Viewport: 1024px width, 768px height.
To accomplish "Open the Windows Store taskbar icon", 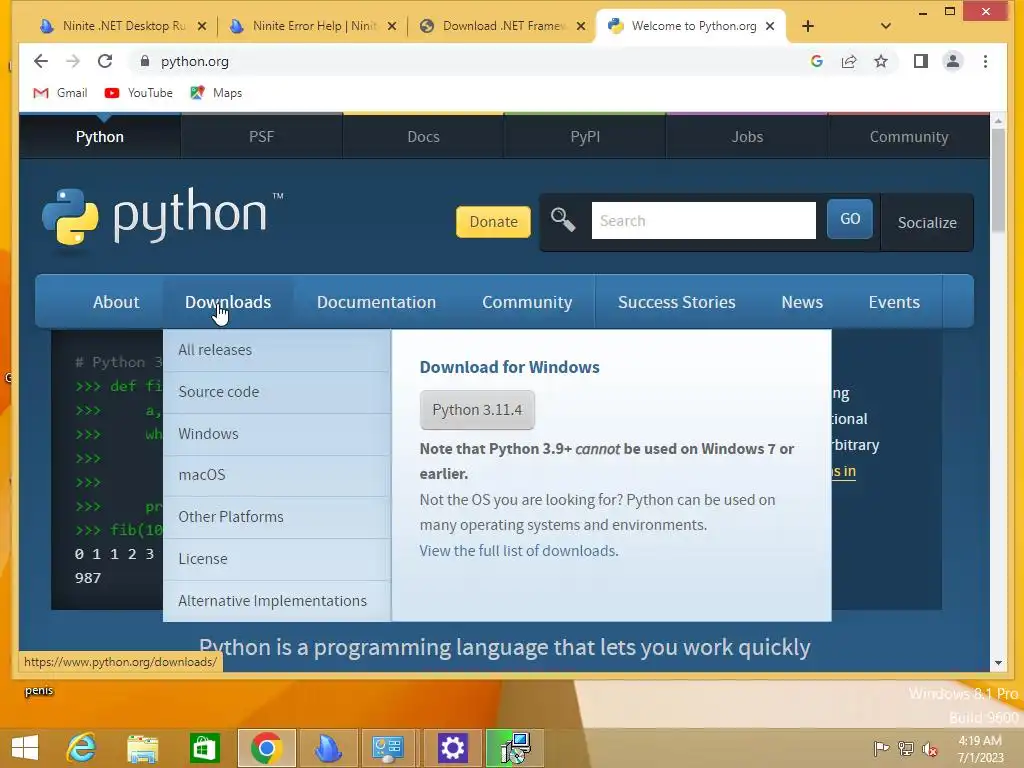I will pyautogui.click(x=204, y=748).
